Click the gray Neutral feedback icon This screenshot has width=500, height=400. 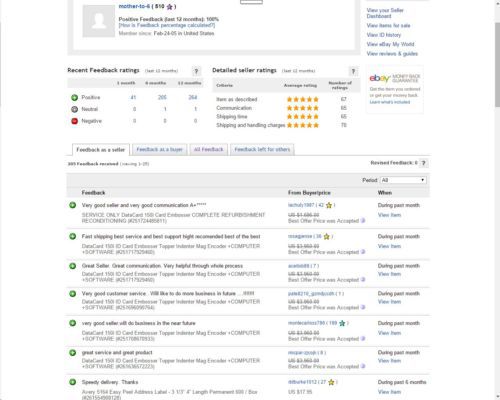click(74, 109)
